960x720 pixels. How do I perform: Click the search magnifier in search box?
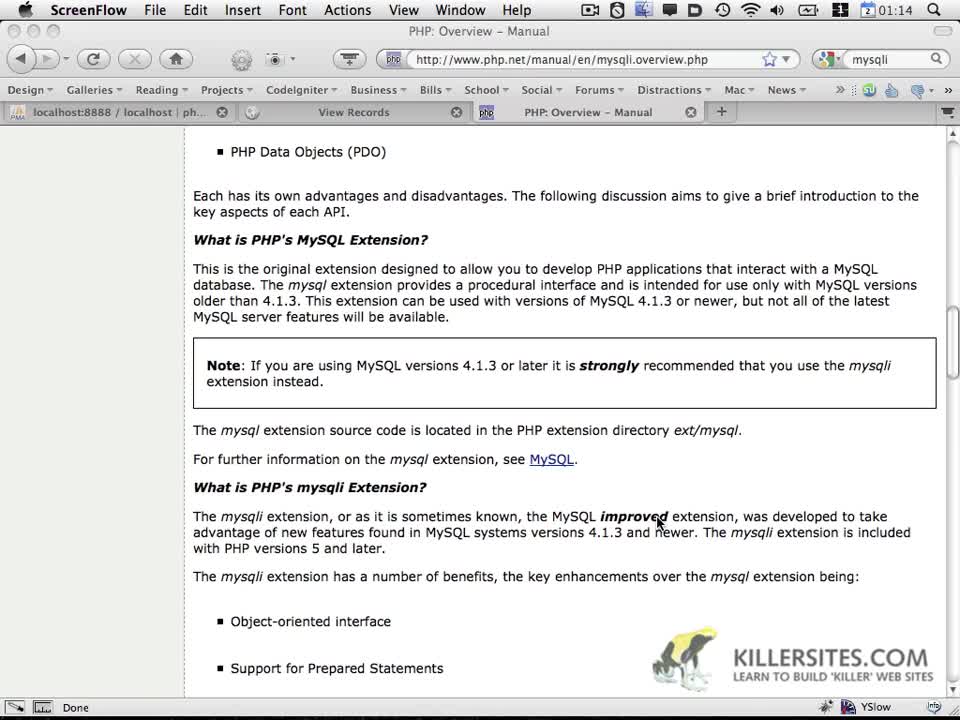pyautogui.click(x=936, y=59)
